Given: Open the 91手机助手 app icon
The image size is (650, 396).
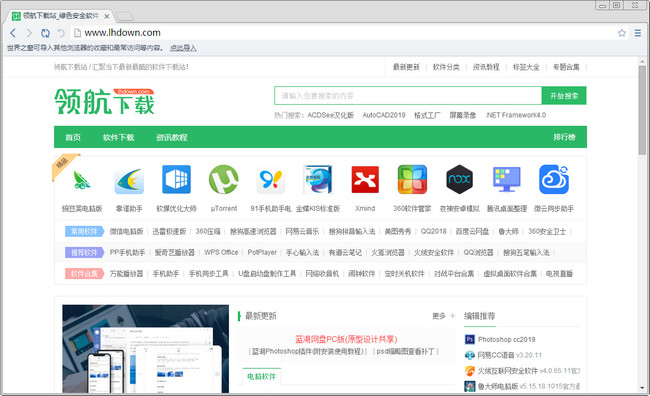Looking at the screenshot, I should click(270, 180).
